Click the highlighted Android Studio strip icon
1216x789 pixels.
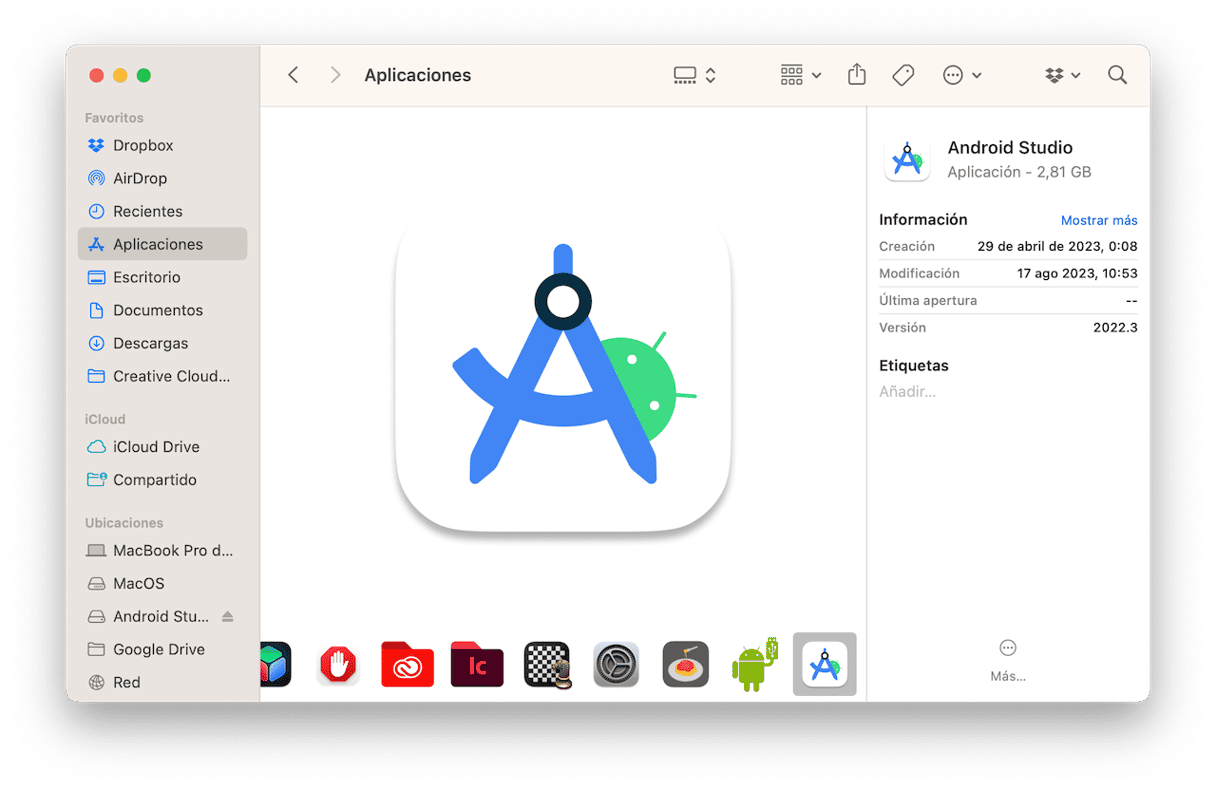point(825,664)
